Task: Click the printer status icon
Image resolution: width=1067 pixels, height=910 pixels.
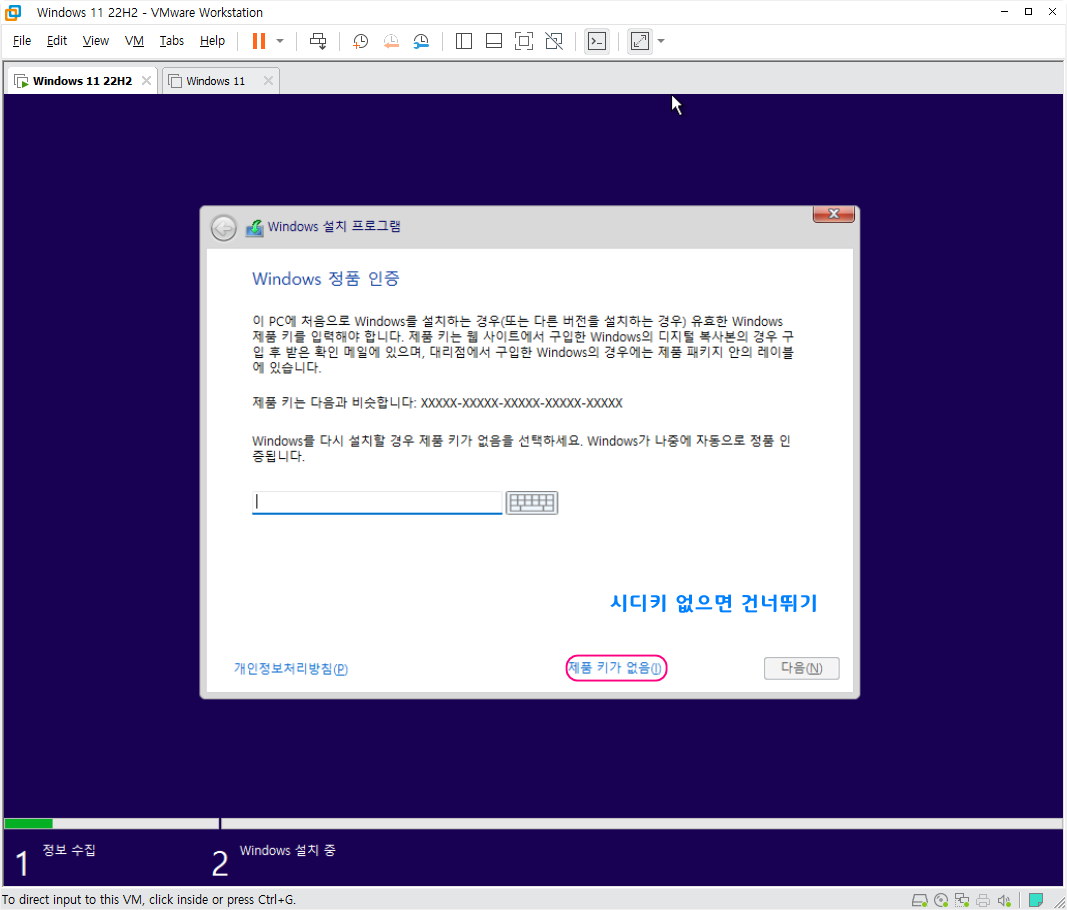Action: 983,900
